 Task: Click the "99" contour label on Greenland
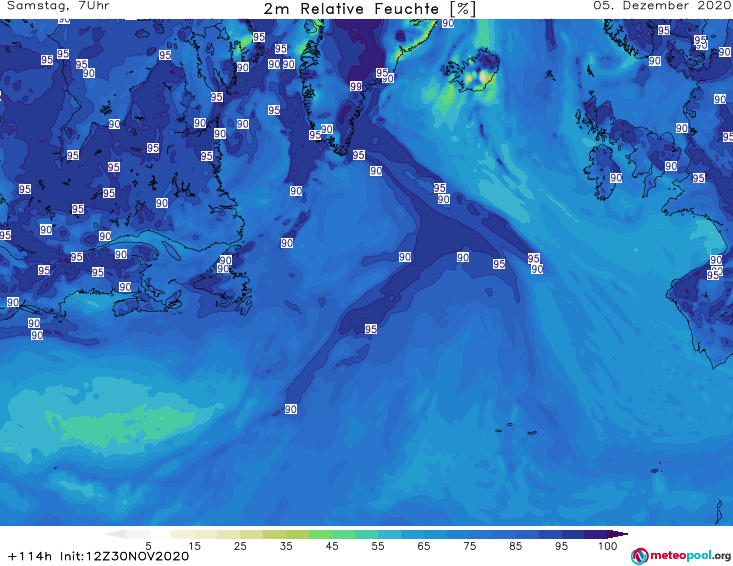coord(356,86)
